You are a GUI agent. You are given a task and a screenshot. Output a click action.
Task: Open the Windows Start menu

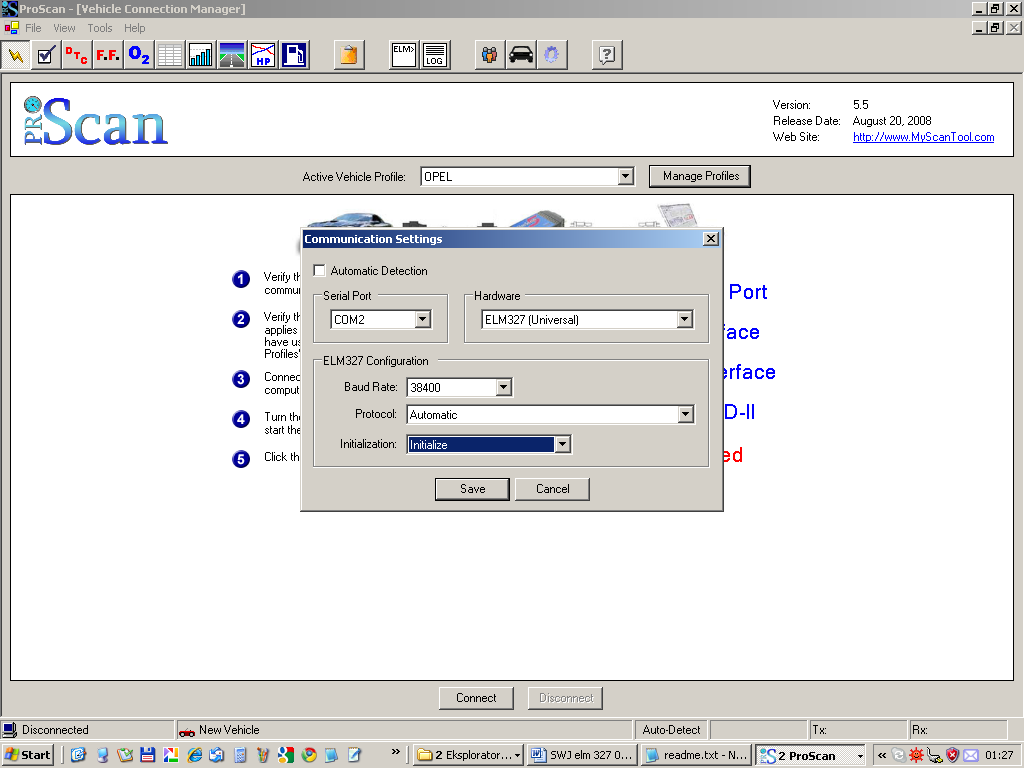(28, 756)
